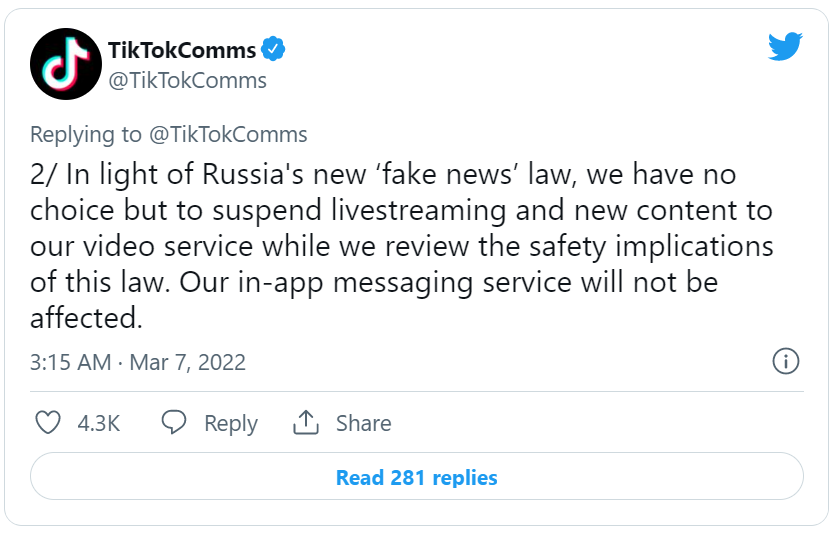The image size is (839, 537).
Task: Open the Twitter bird logo
Action: pyautogui.click(x=785, y=48)
